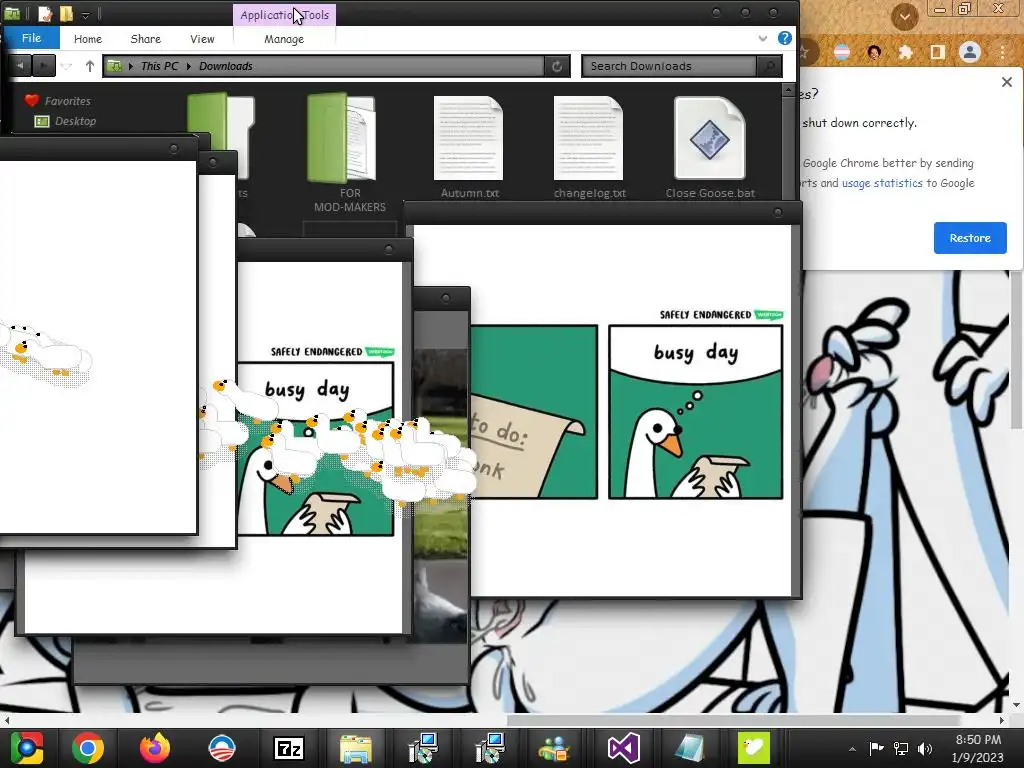This screenshot has width=1024, height=768.
Task: Open Chrome tab search chevron button
Action: click(904, 16)
